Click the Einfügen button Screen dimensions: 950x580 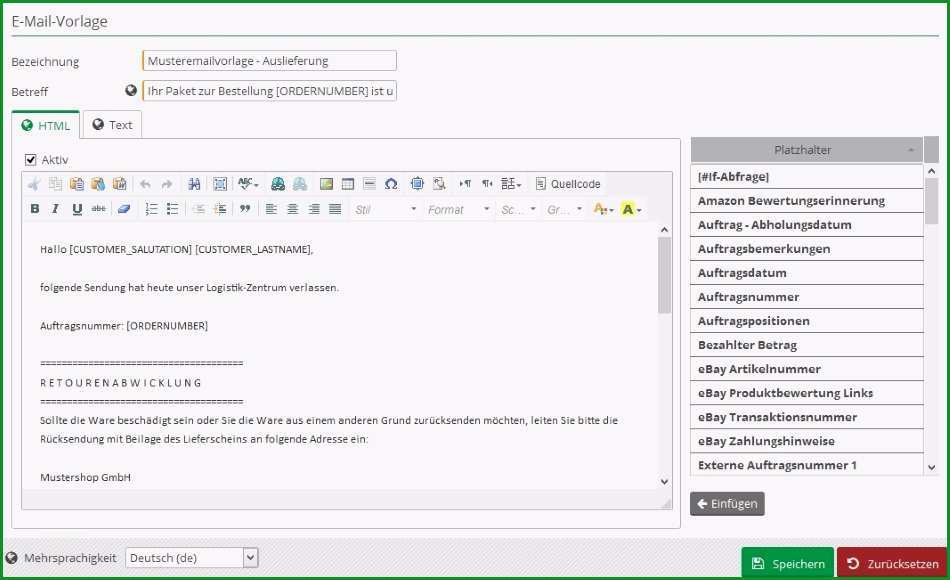click(x=727, y=504)
